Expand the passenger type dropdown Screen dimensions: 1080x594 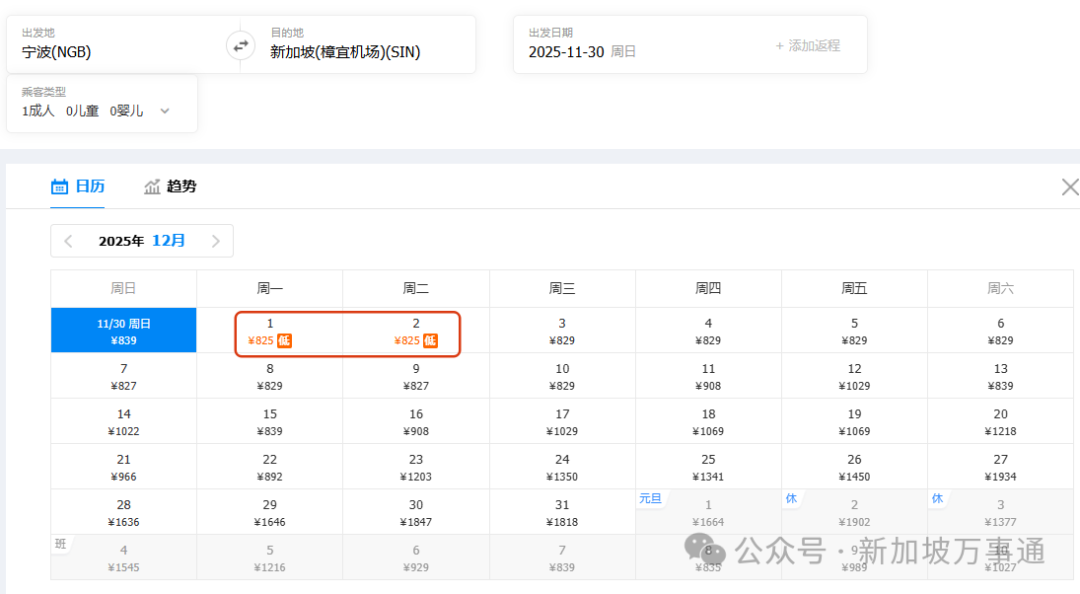[x=165, y=111]
